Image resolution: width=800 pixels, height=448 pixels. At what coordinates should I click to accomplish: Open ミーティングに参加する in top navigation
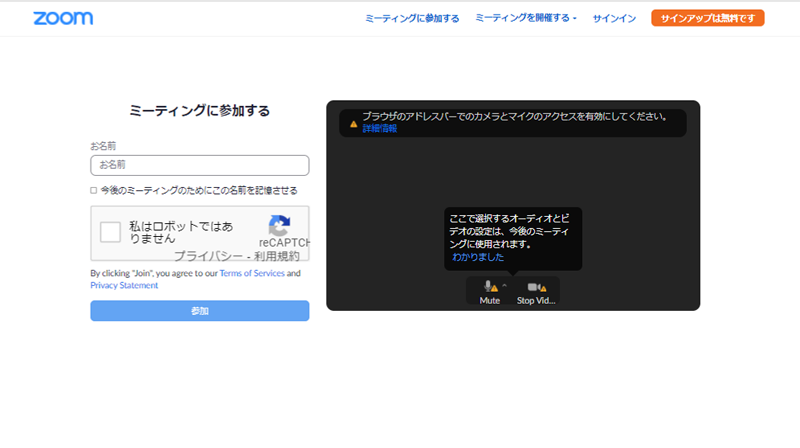coord(412,18)
